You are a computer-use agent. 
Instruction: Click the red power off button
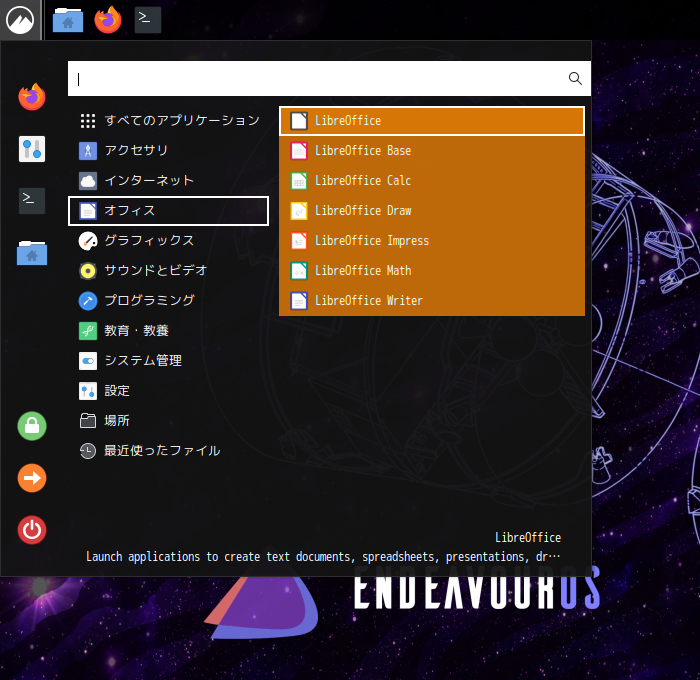(x=32, y=530)
